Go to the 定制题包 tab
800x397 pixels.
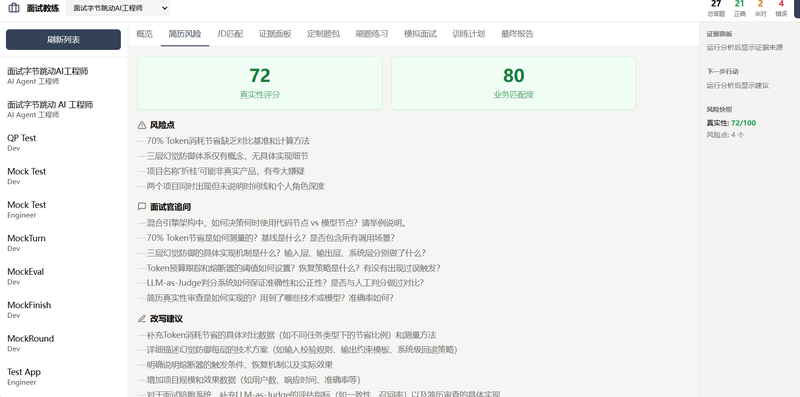click(323, 34)
